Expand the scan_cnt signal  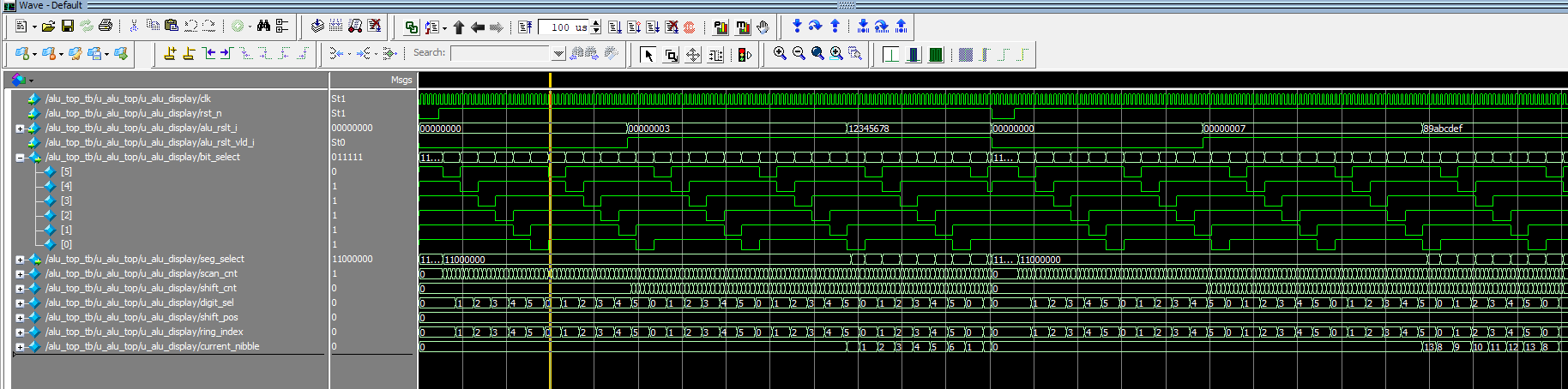click(x=20, y=274)
